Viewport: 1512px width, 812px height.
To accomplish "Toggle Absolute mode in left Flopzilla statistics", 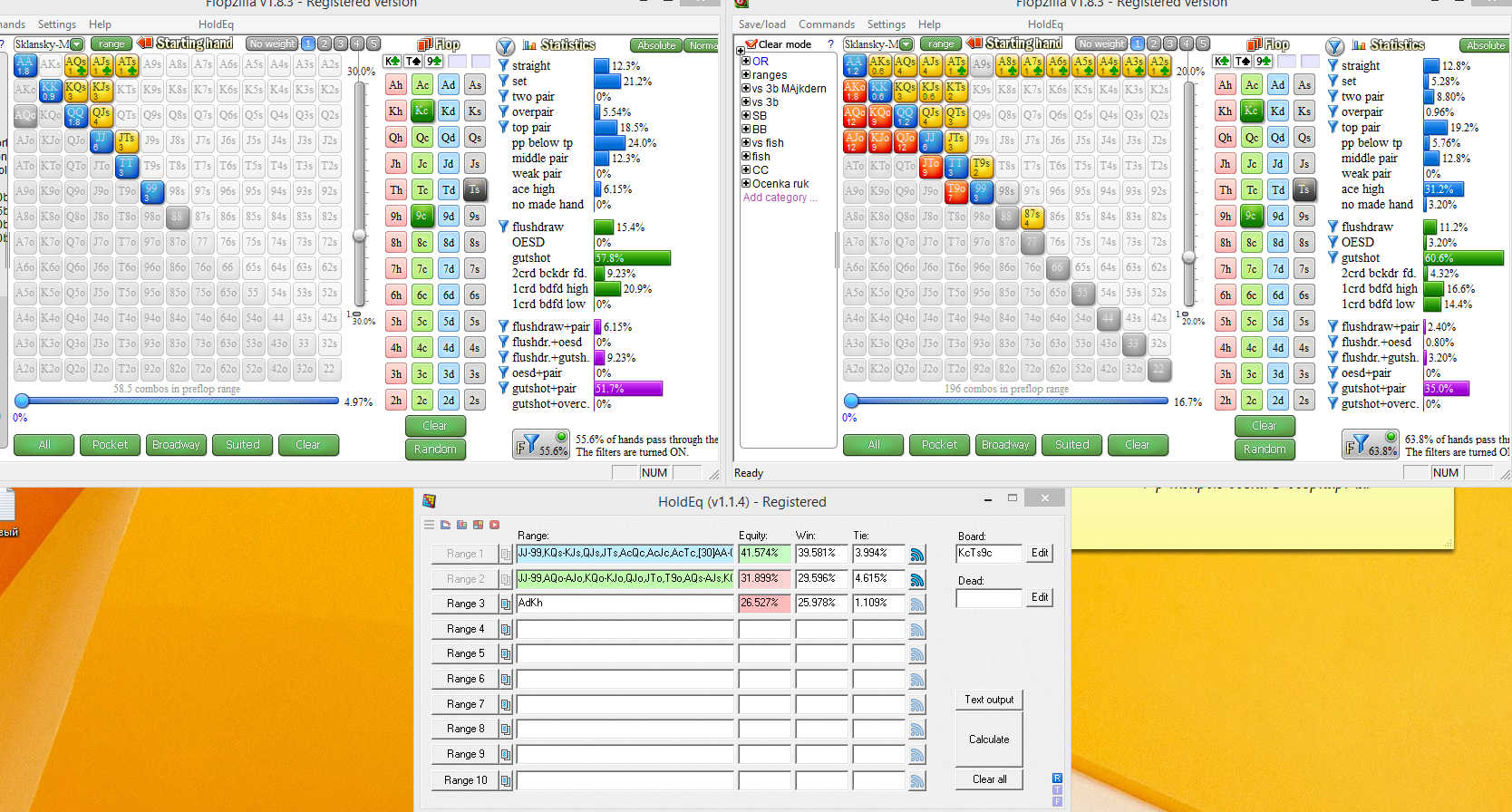I will click(655, 45).
